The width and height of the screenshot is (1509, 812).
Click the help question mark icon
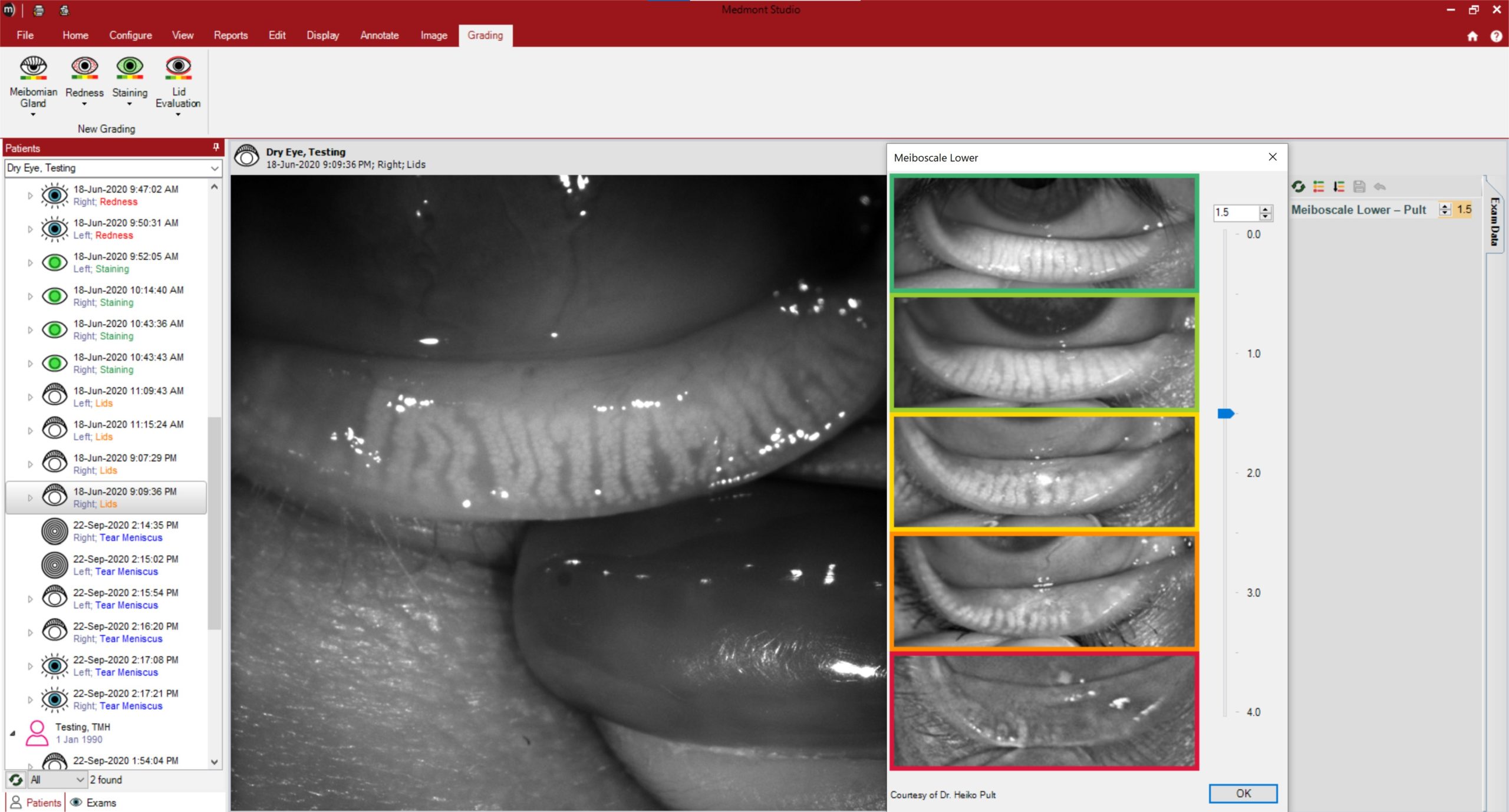(1495, 37)
